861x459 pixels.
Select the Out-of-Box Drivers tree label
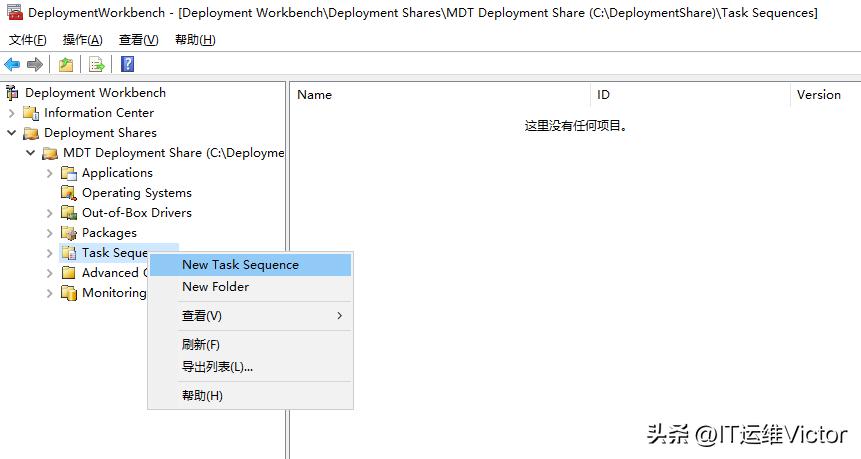(137, 213)
